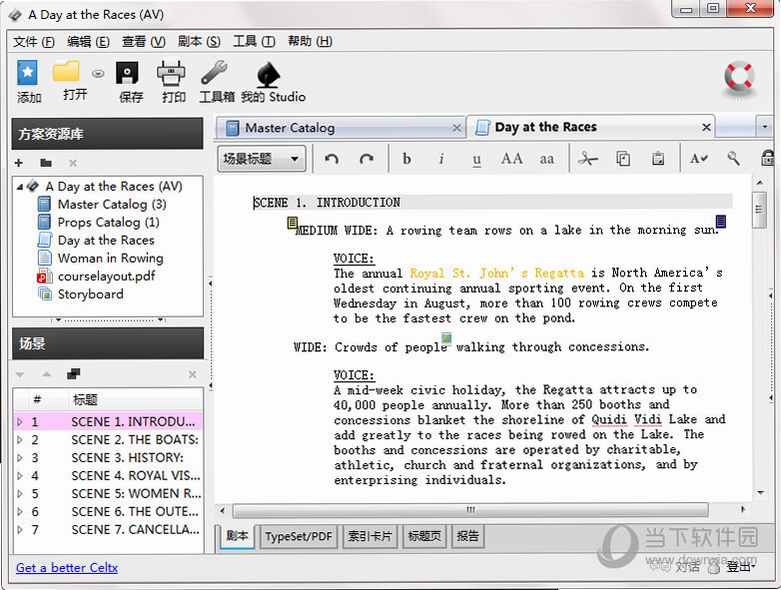Redo the last edit
Image resolution: width=781 pixels, height=590 pixels.
(x=367, y=159)
